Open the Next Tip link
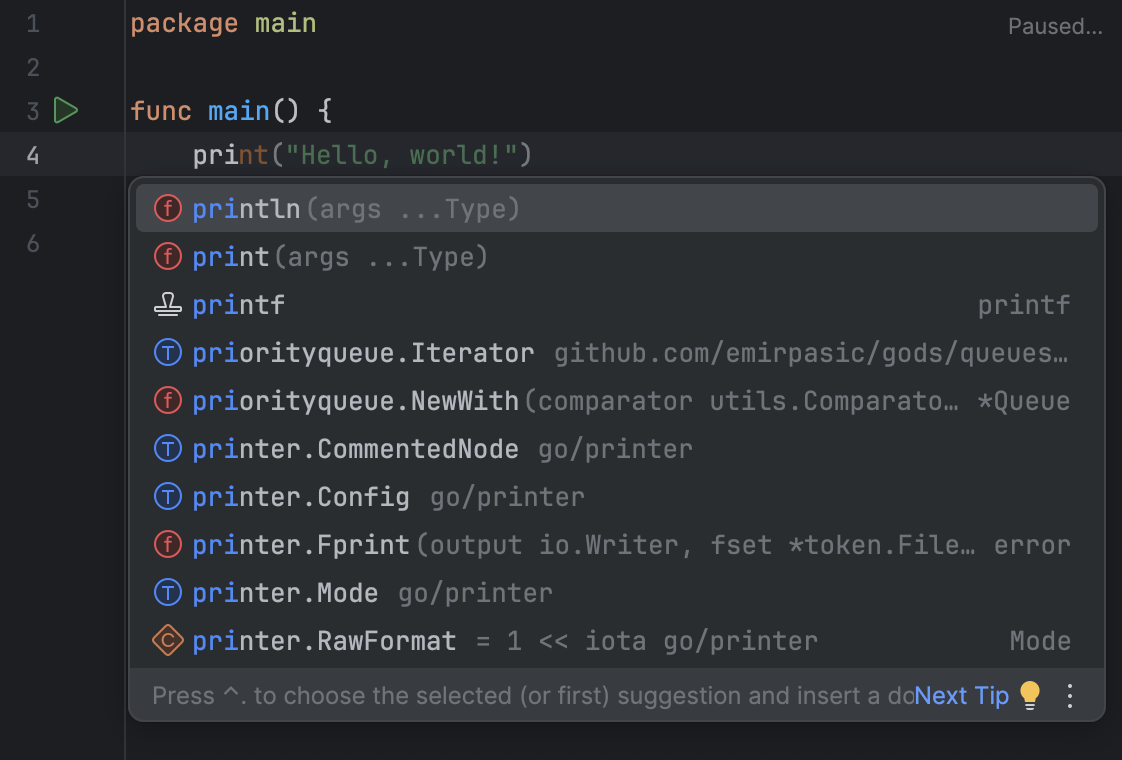1122x760 pixels. (x=961, y=695)
